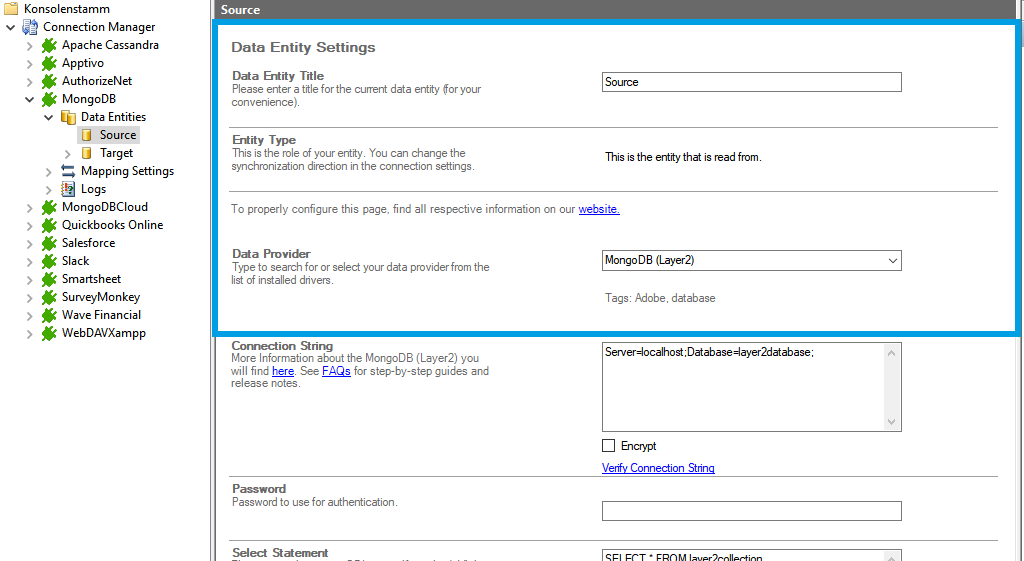Click the Apache Cassandra connection icon
1024x561 pixels.
tap(49, 45)
